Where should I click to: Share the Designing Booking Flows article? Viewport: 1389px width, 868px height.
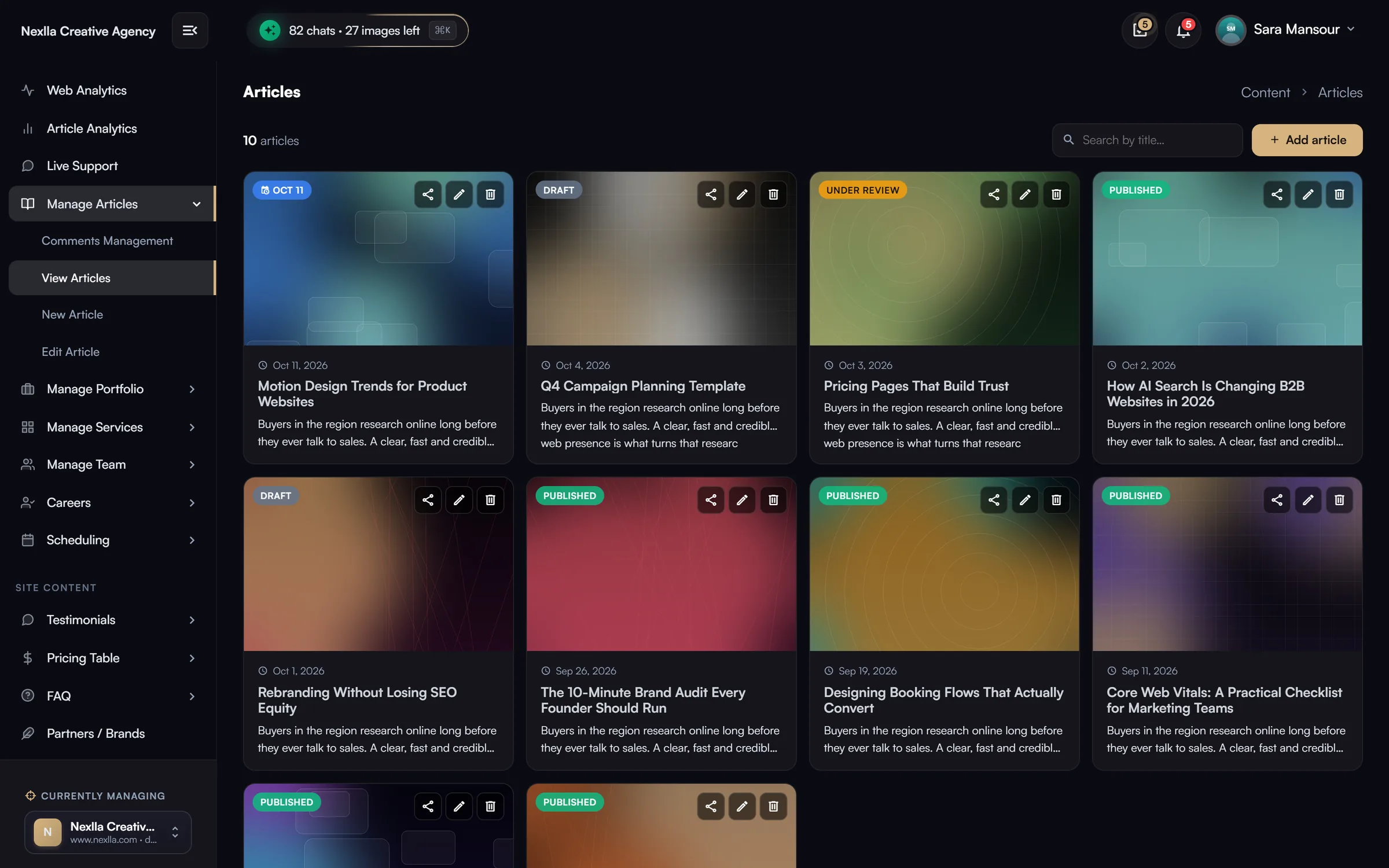[994, 500]
